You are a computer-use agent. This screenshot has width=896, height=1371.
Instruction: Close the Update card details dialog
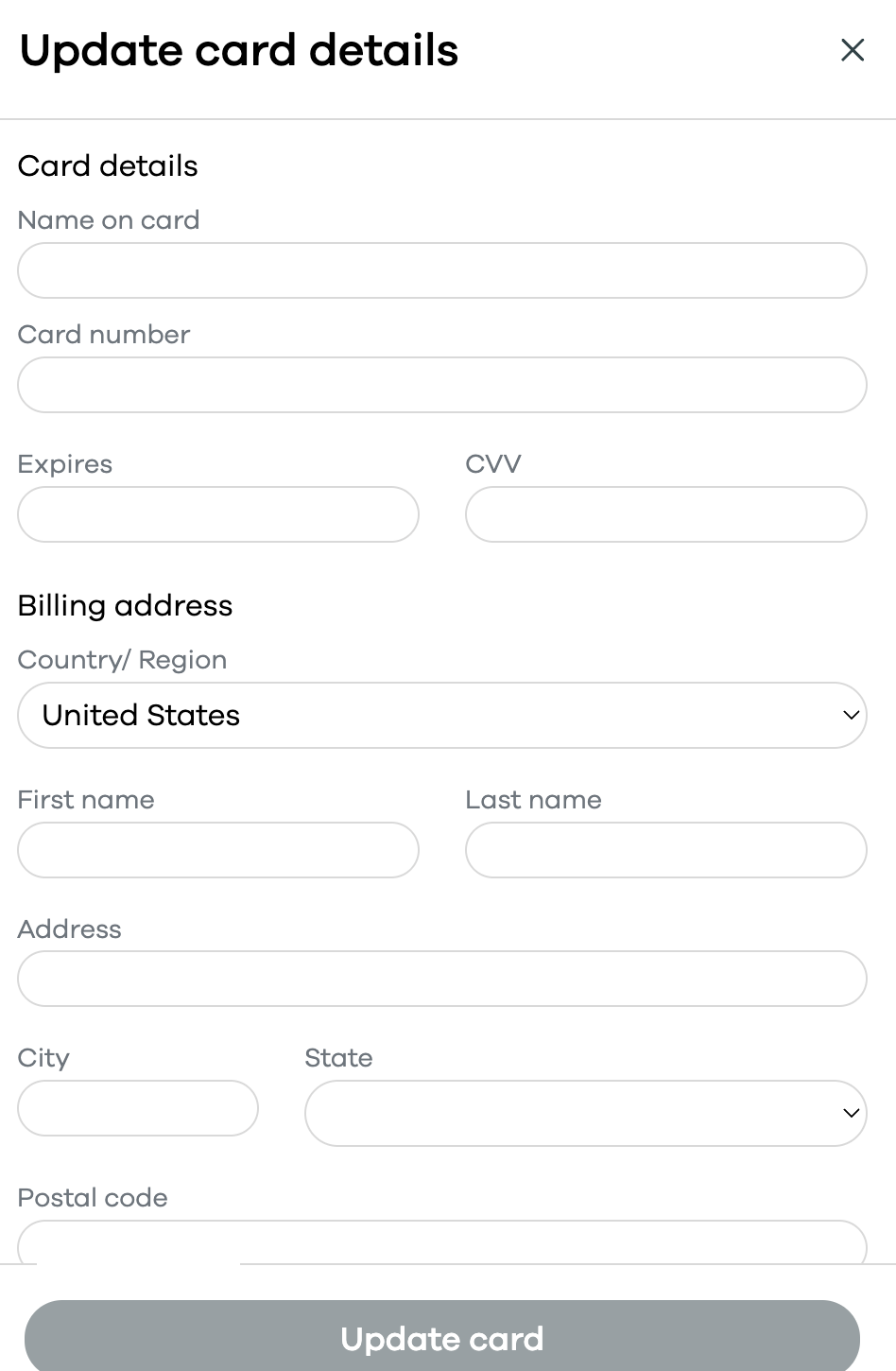(853, 50)
